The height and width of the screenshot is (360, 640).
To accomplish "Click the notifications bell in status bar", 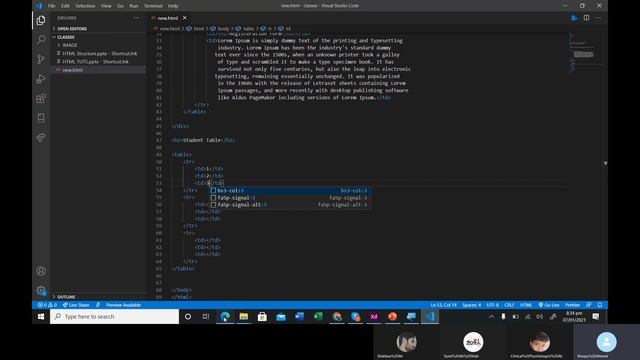I will pos(600,305).
